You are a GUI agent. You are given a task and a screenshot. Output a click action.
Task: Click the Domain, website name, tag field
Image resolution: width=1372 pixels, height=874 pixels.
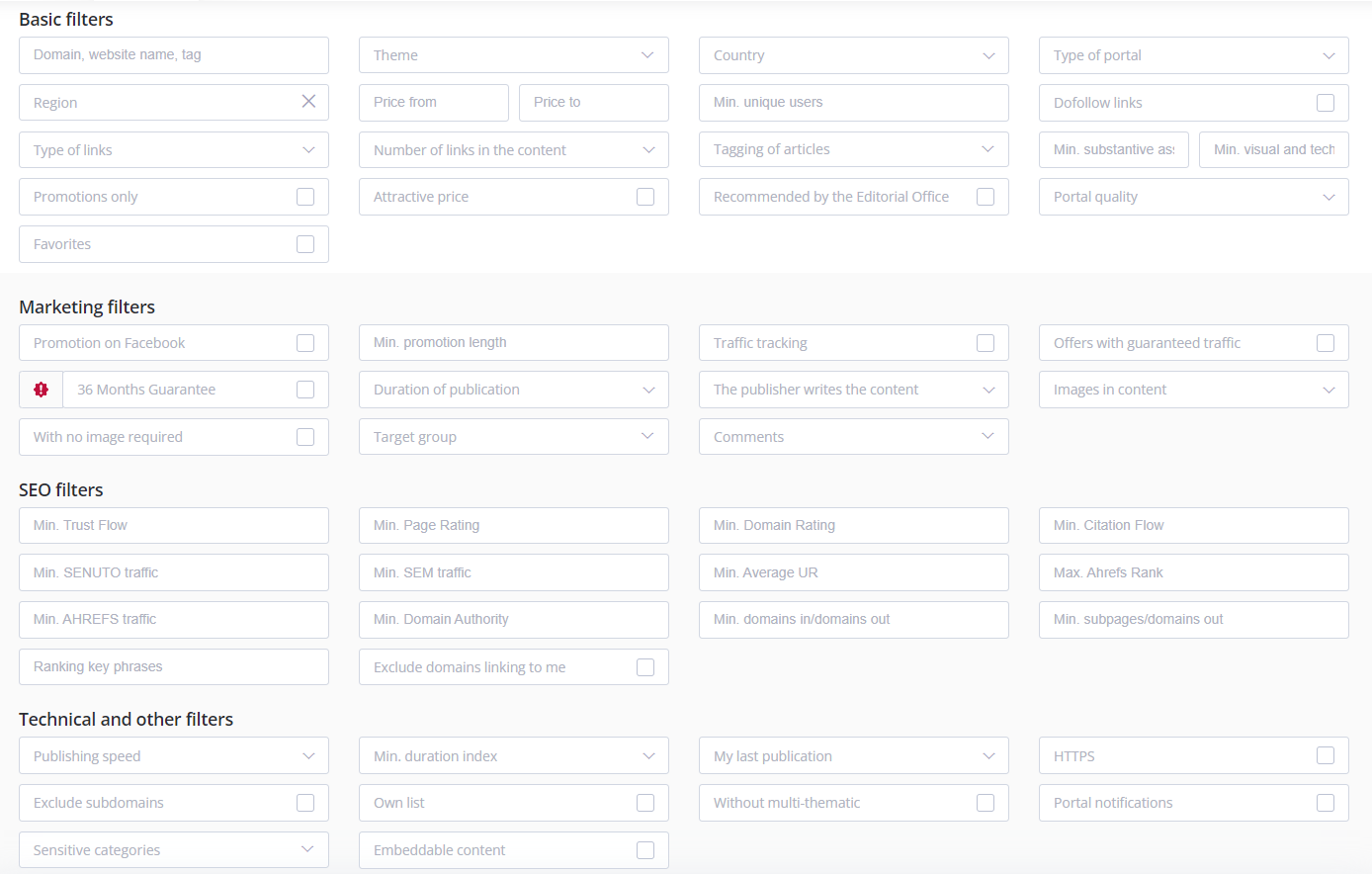click(x=173, y=55)
